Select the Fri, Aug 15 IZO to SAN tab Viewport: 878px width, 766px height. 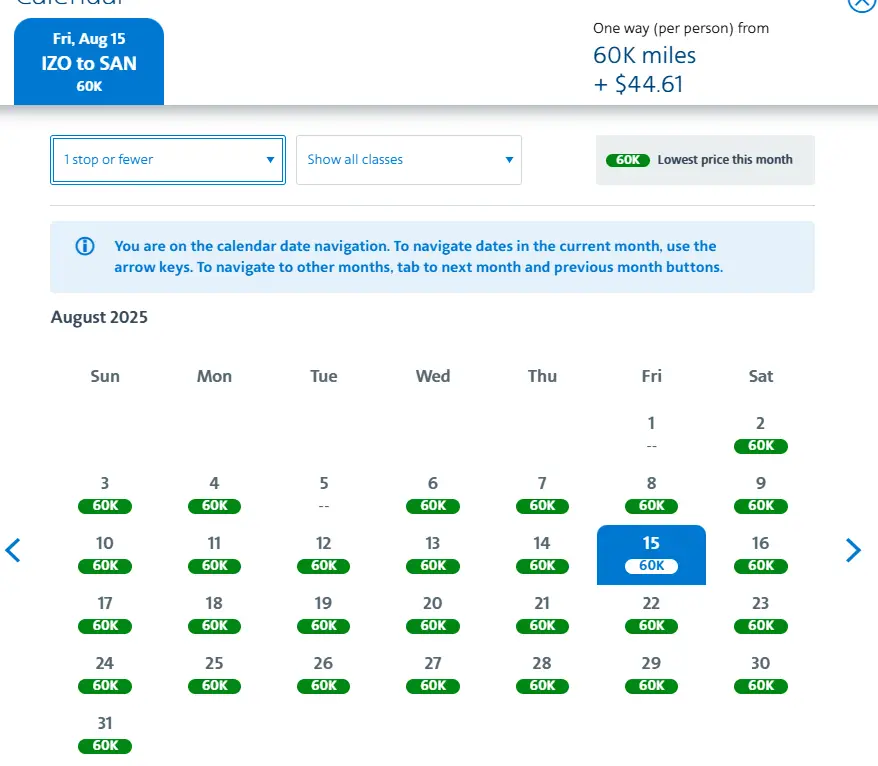coord(89,62)
